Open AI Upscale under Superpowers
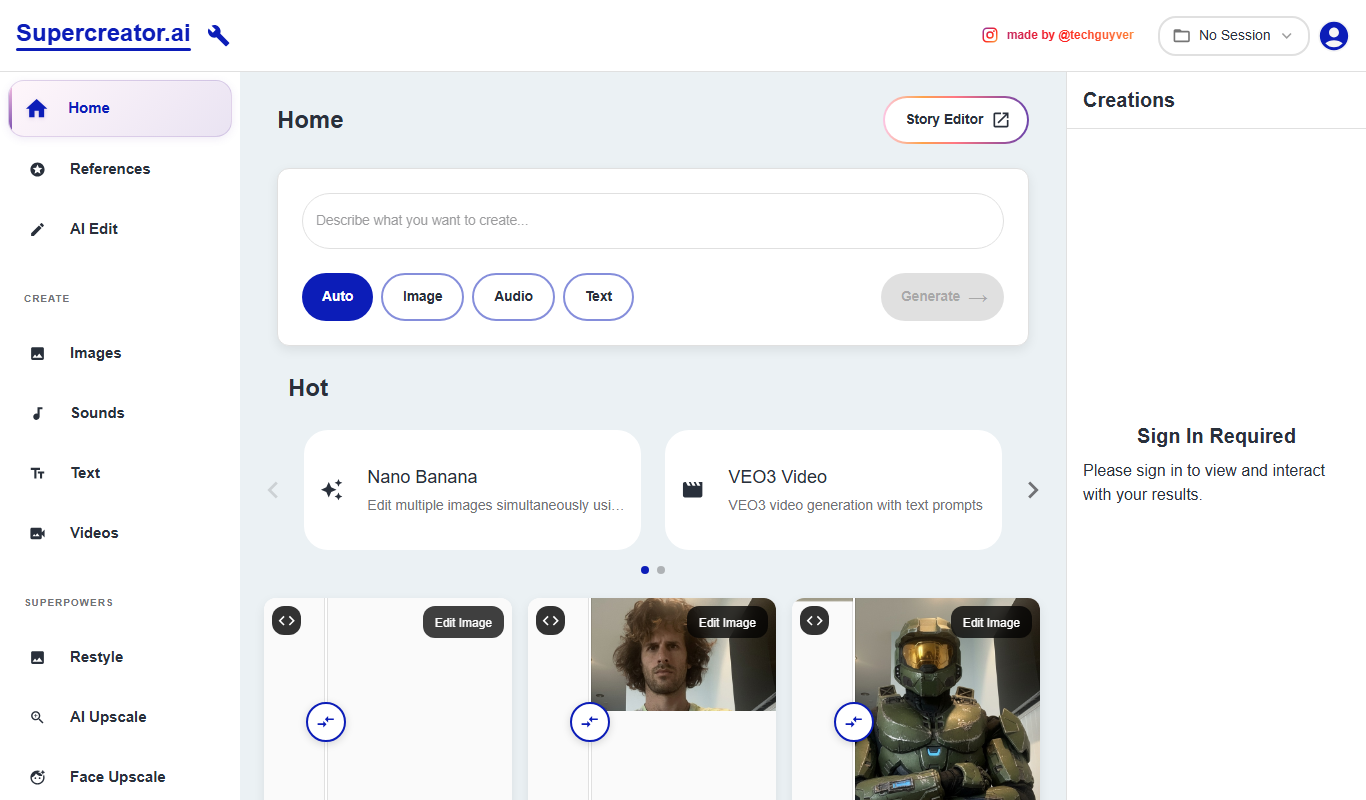 (120, 717)
